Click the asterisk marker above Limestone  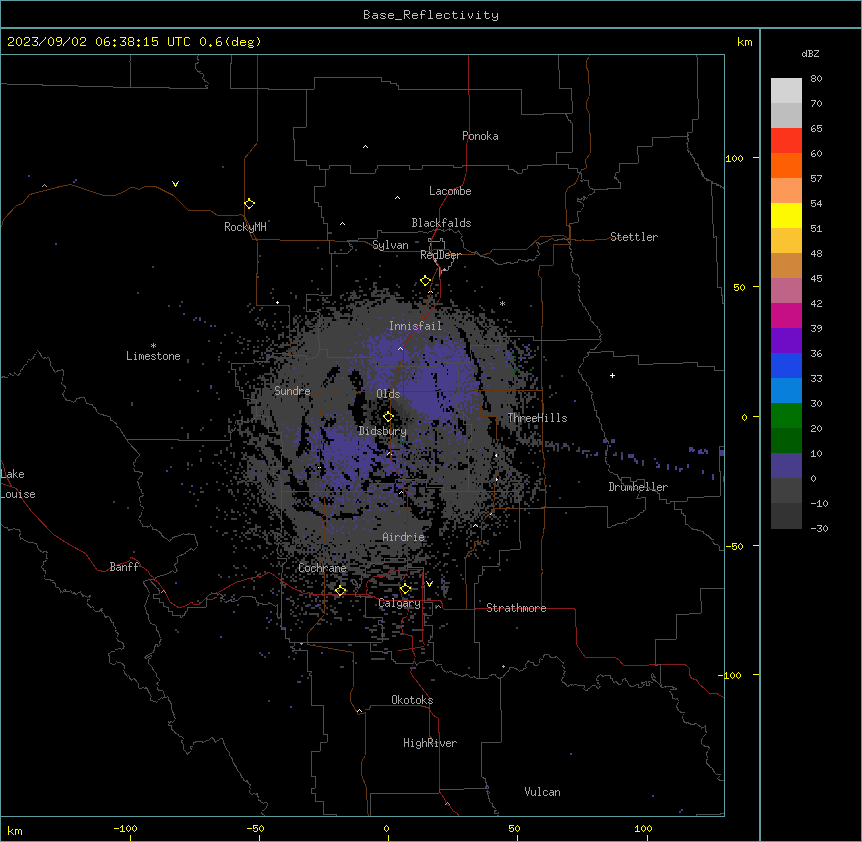(153, 345)
